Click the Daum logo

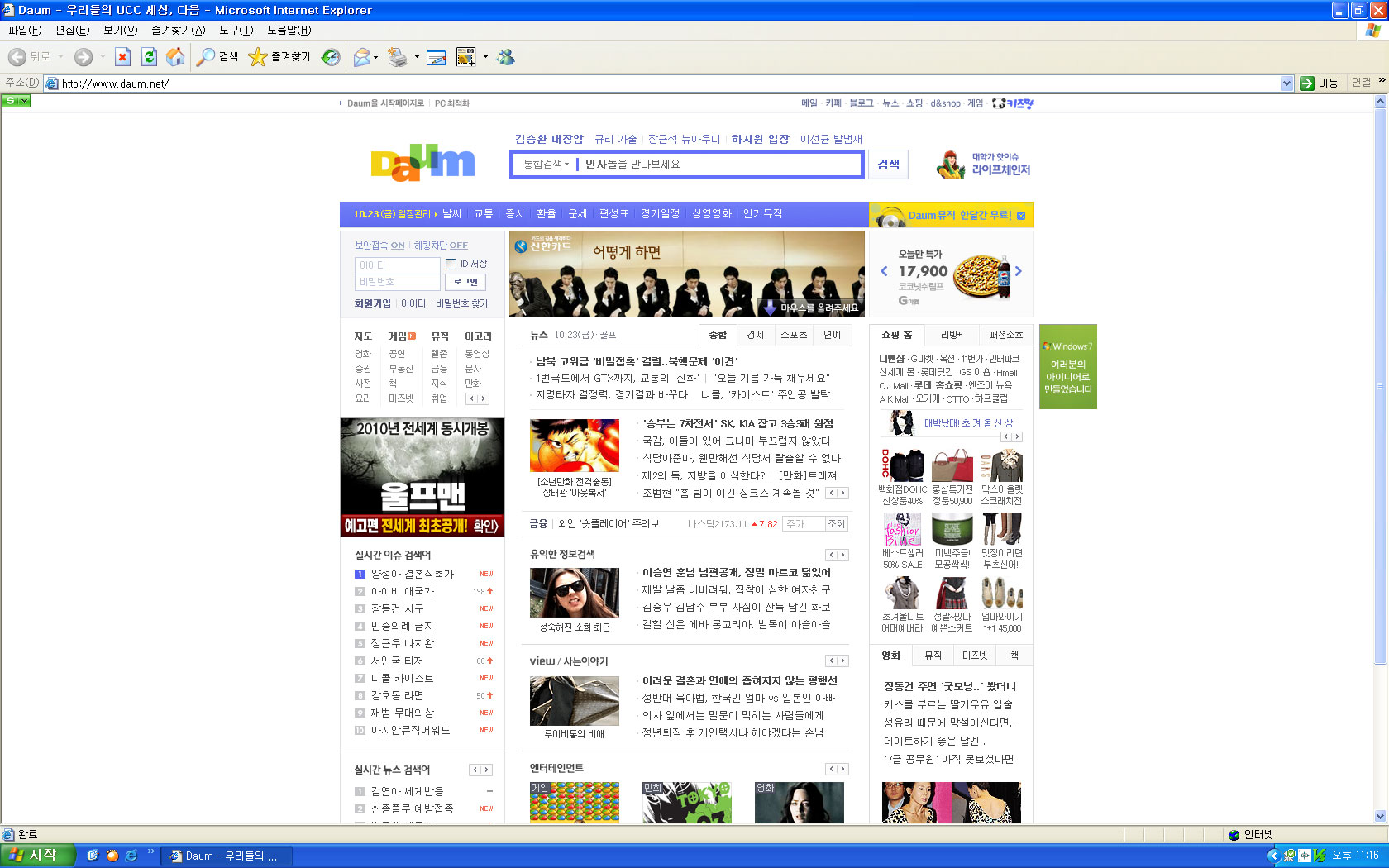tap(422, 163)
